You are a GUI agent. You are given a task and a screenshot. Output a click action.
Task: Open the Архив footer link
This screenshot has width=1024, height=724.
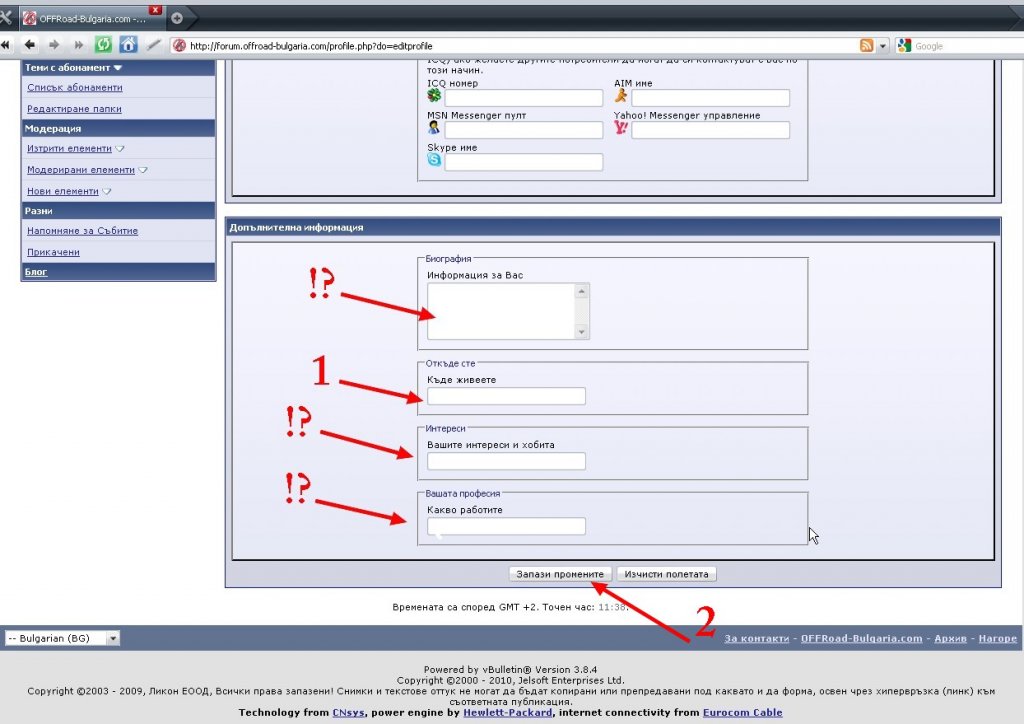tap(950, 638)
